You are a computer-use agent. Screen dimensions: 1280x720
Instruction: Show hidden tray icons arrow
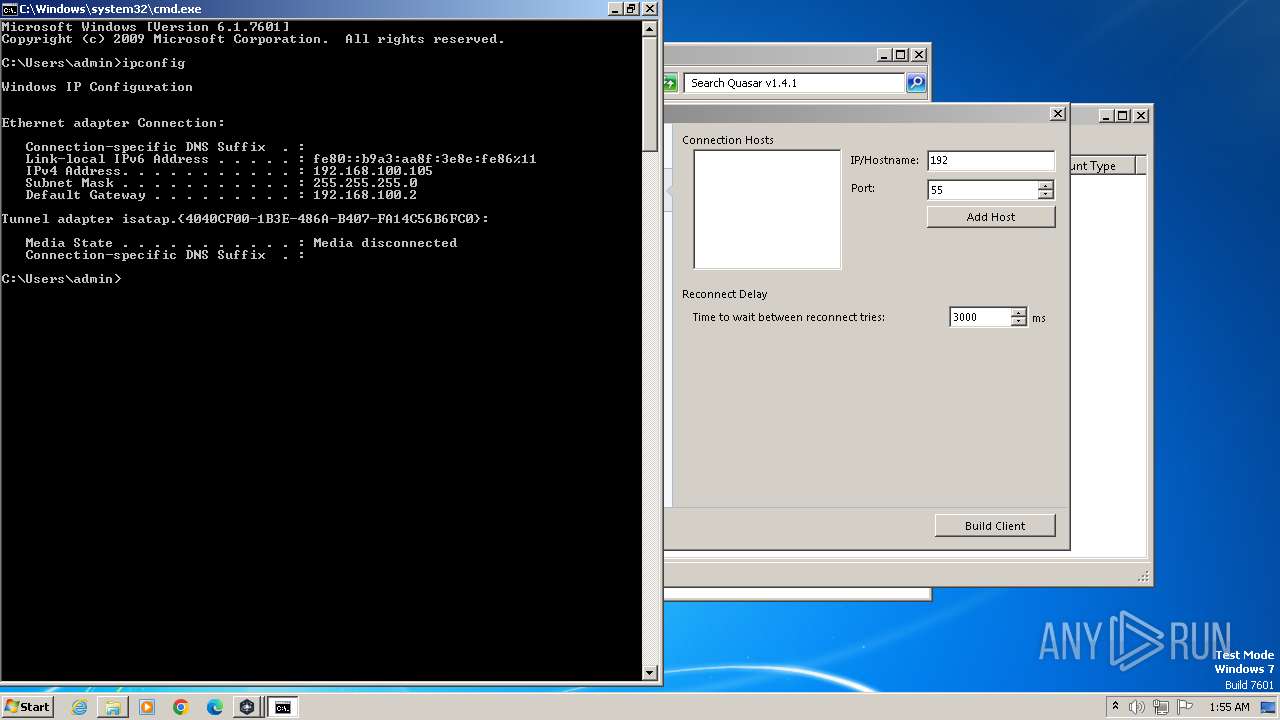[1116, 707]
